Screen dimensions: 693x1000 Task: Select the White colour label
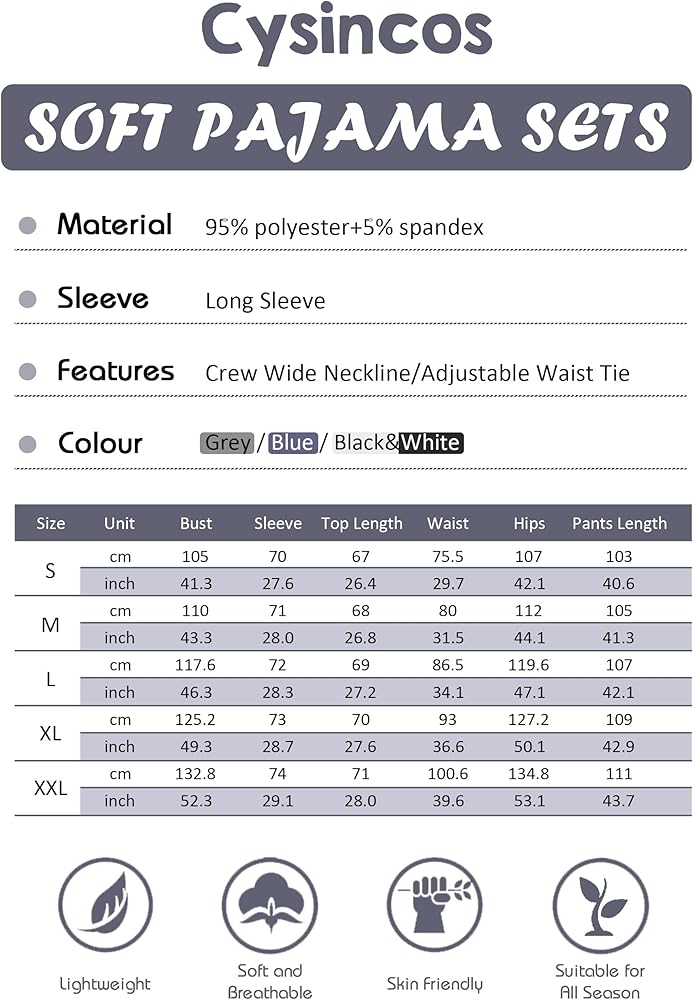tap(431, 443)
